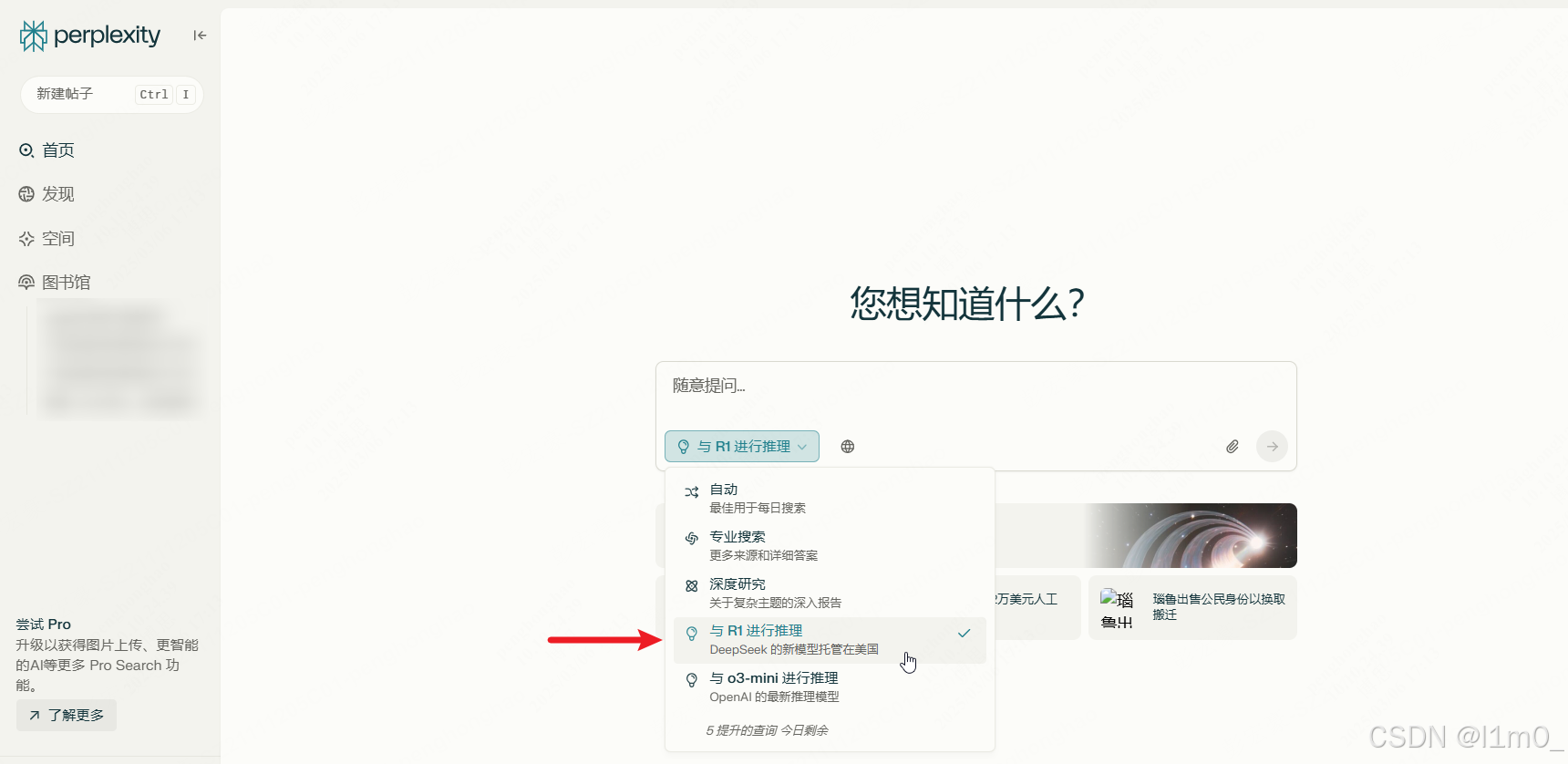Open 图书馆 library page
Screen dimensions: 1568x764
coord(55,283)
